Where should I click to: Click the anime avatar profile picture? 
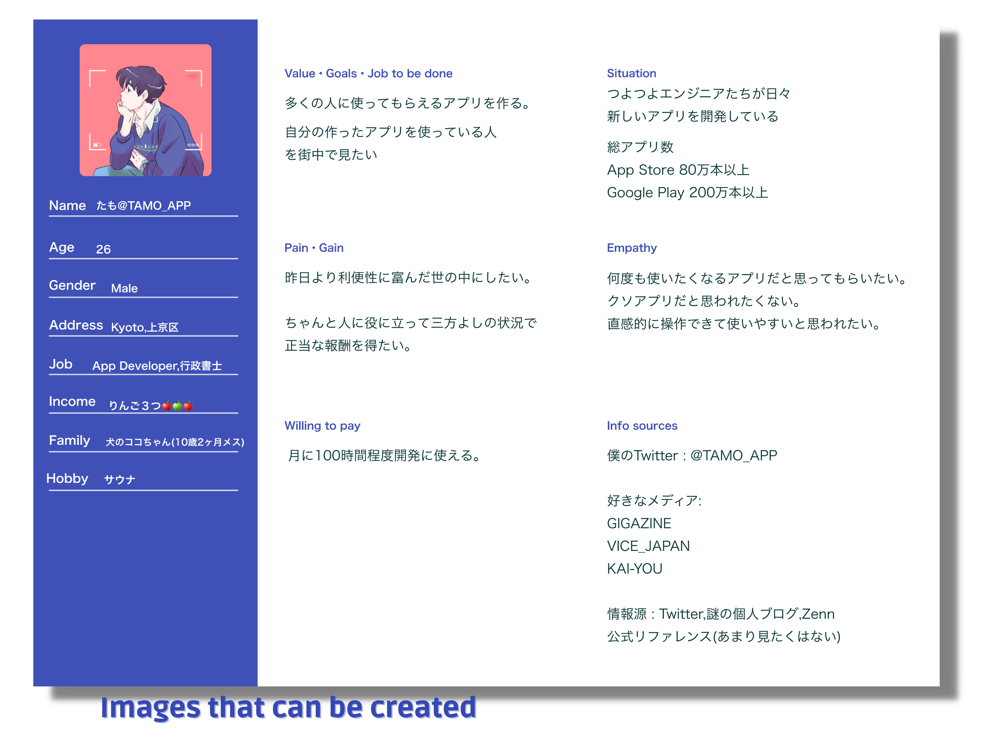145,110
